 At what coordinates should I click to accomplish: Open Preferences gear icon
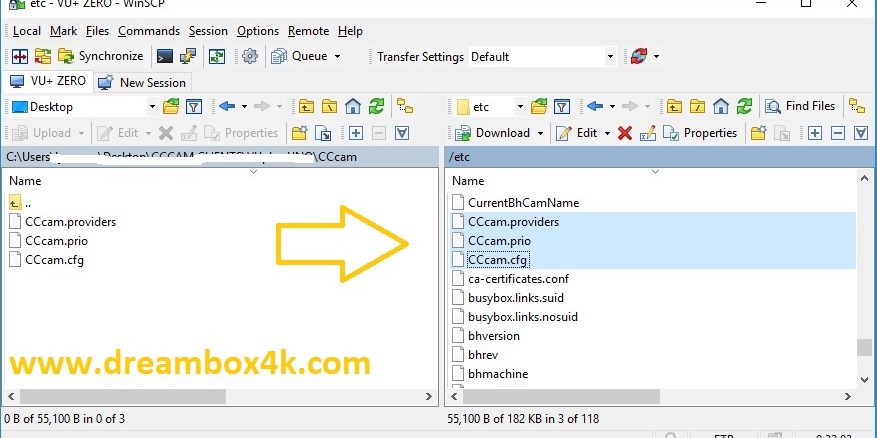coord(249,56)
